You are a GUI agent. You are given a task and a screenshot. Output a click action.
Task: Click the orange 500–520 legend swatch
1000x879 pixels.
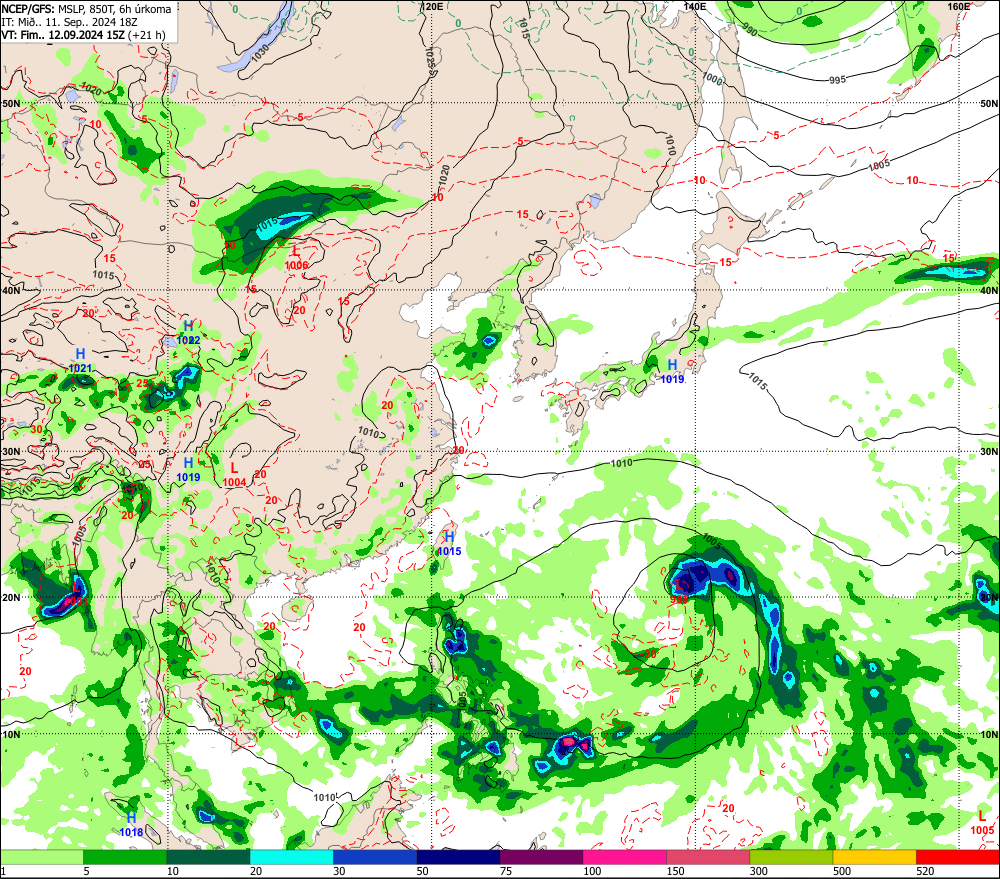tap(875, 857)
